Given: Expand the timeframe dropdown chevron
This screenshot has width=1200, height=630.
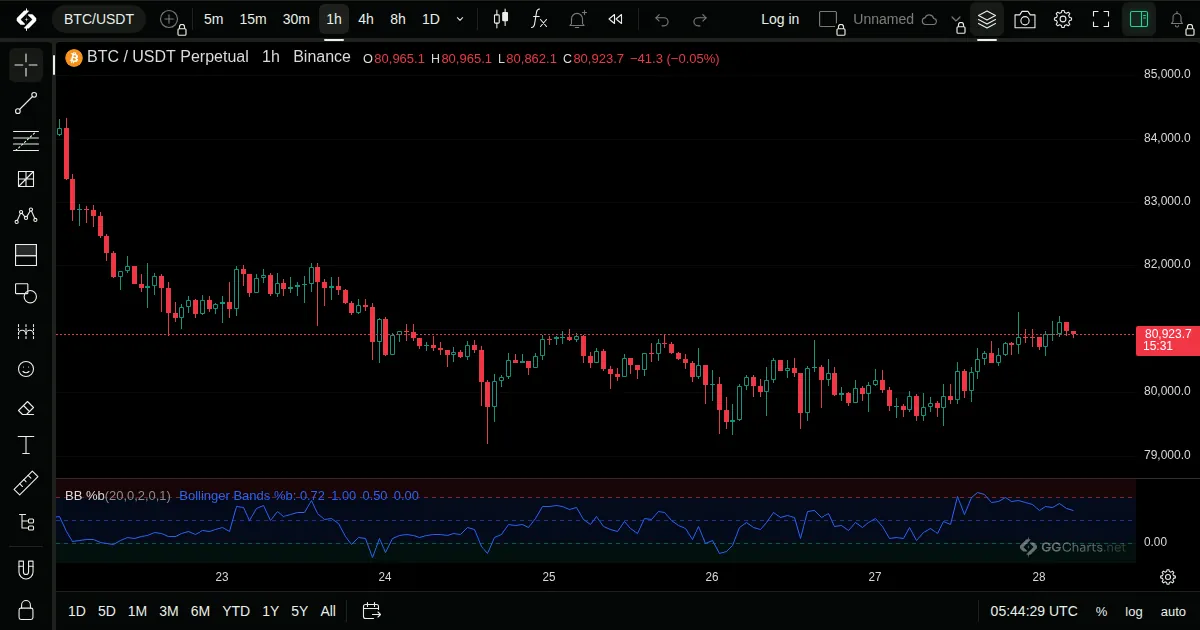Looking at the screenshot, I should pos(459,19).
